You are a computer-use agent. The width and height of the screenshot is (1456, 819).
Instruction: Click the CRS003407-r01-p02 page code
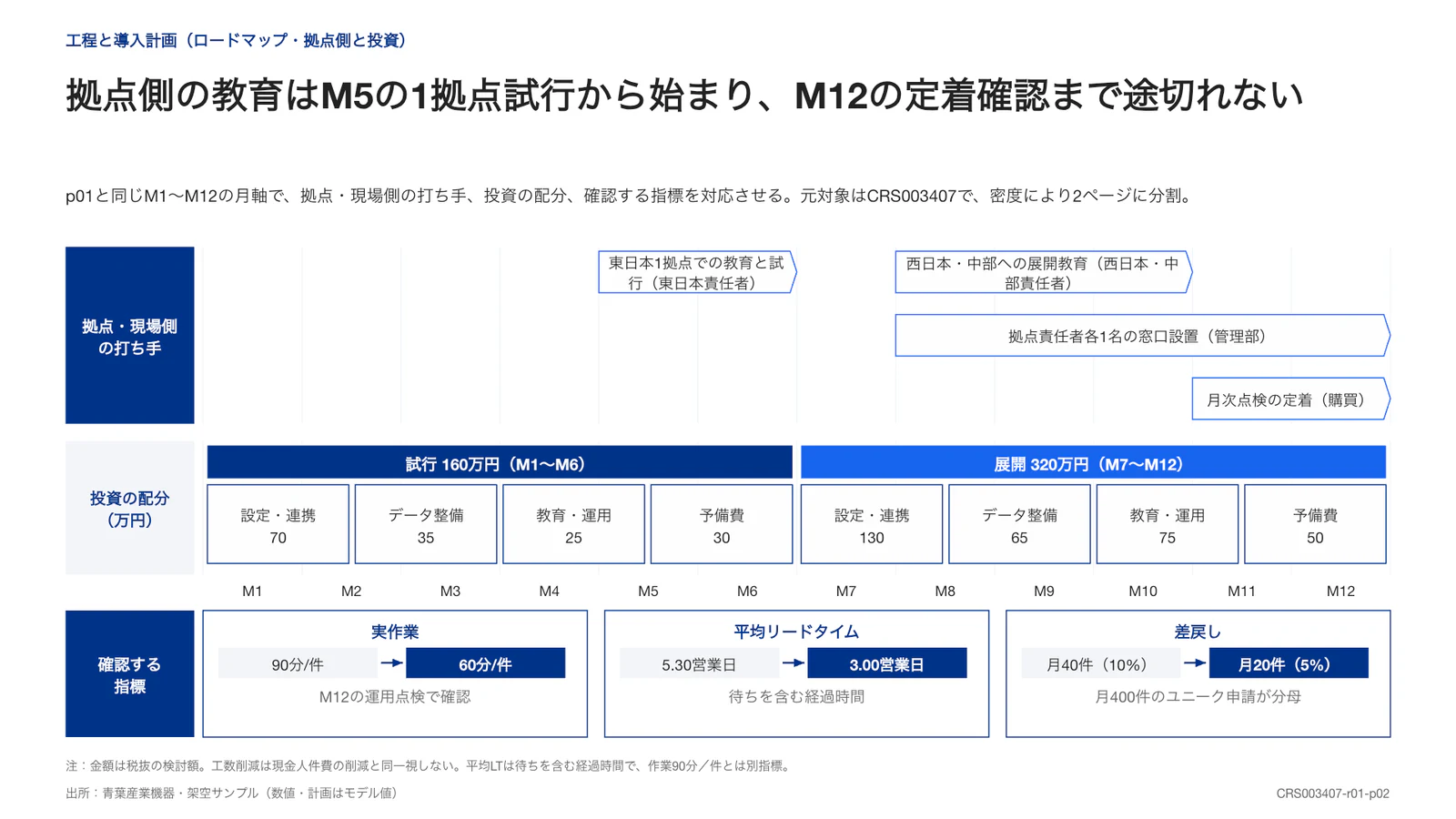[1333, 794]
